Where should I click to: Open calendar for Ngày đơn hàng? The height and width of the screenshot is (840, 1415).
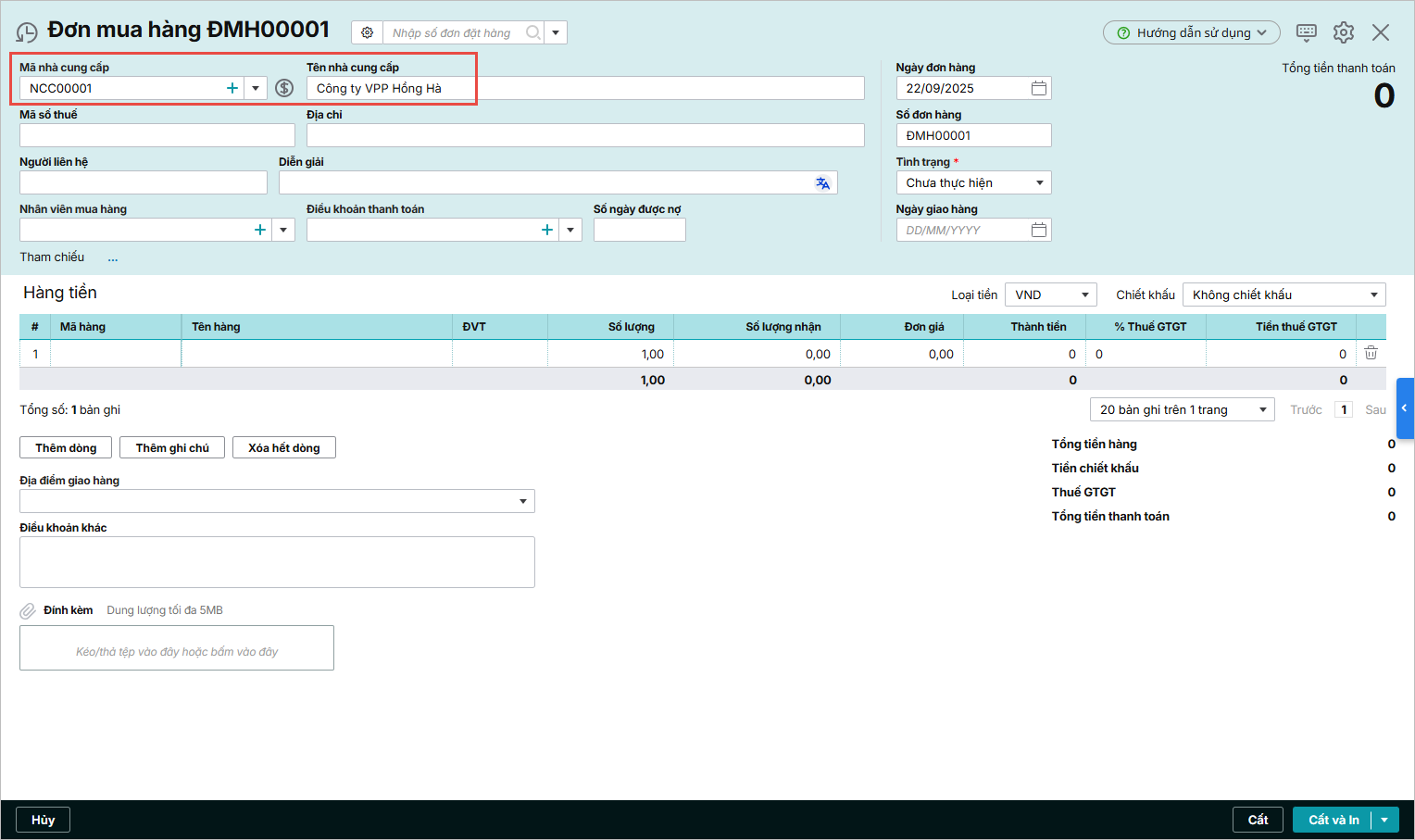tap(1039, 88)
